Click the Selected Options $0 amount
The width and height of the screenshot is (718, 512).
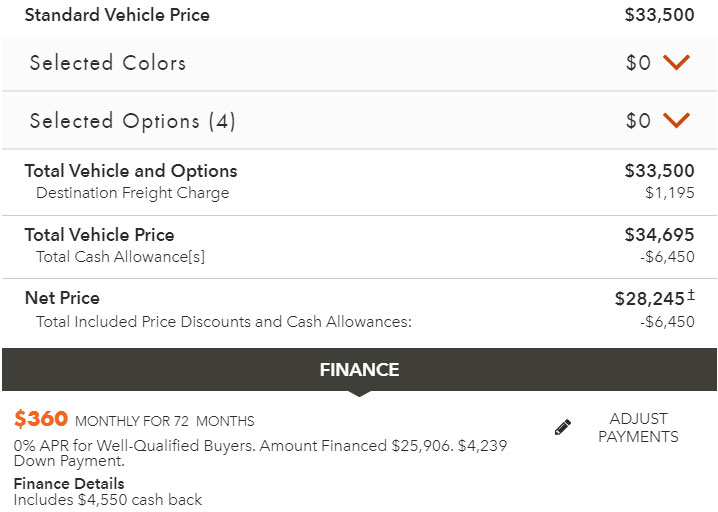pos(638,121)
